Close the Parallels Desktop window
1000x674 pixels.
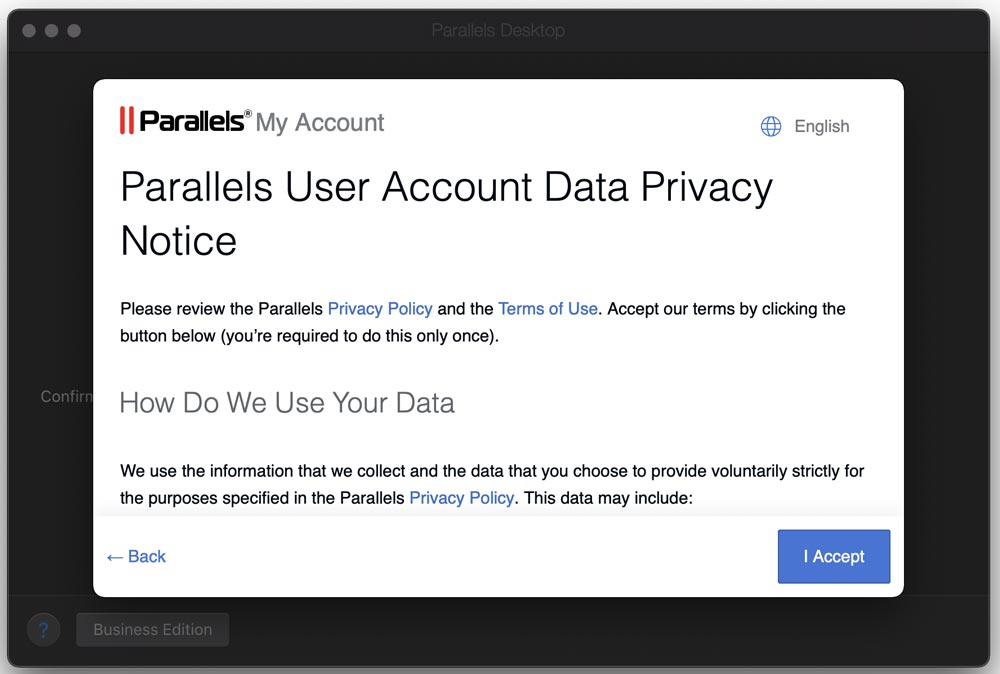pos(28,31)
